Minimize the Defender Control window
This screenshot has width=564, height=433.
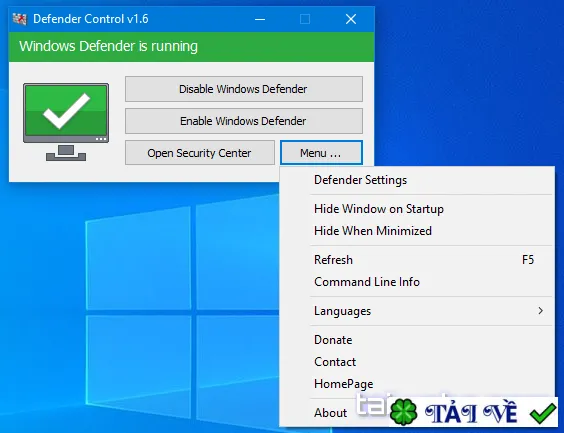point(260,19)
